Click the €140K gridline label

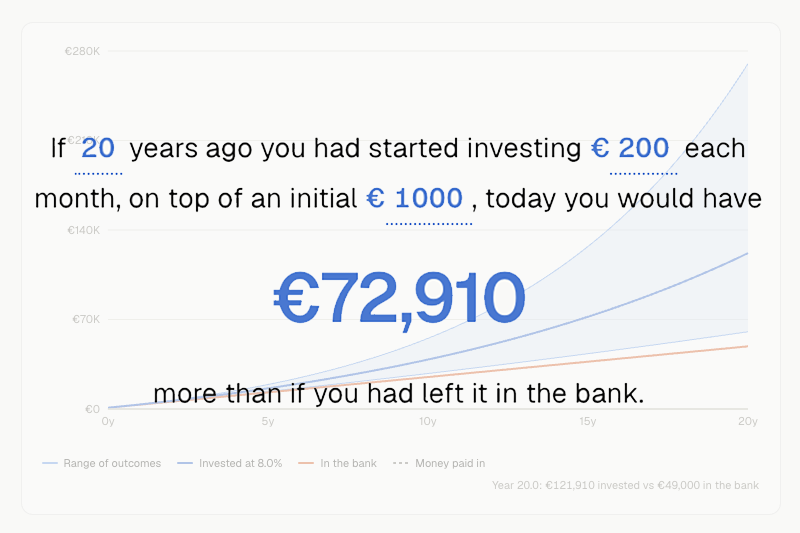[x=84, y=230]
